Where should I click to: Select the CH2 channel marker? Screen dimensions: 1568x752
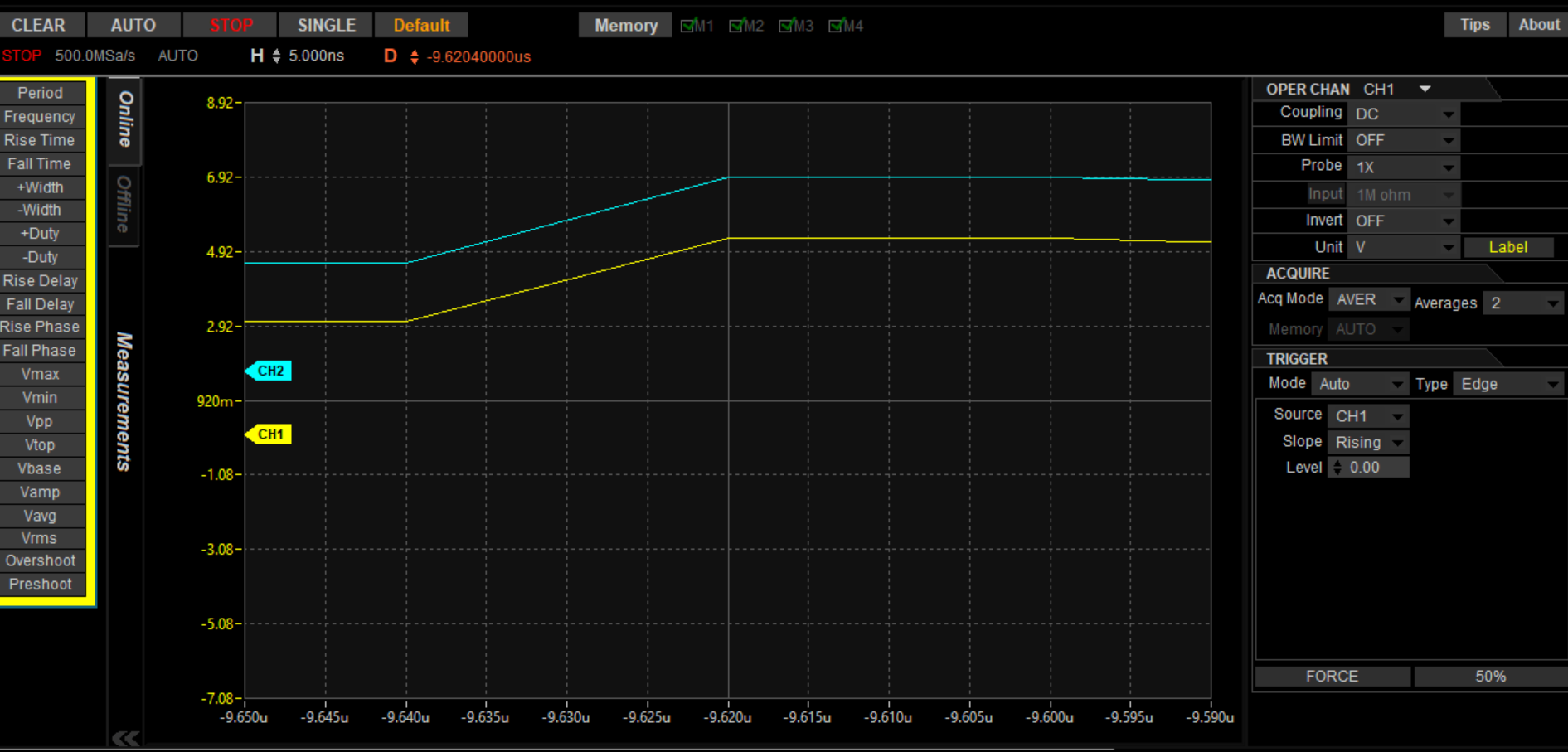tap(269, 371)
